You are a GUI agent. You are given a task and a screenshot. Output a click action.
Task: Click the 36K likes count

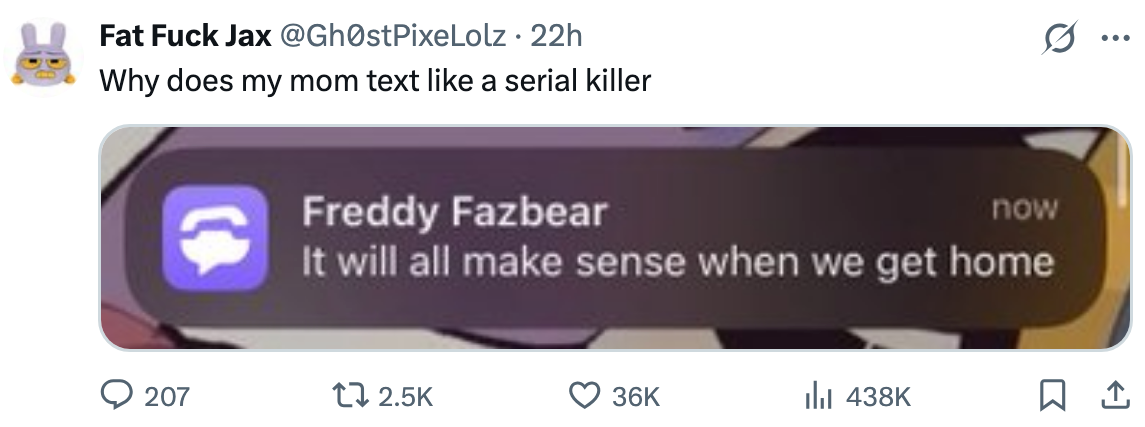click(636, 398)
